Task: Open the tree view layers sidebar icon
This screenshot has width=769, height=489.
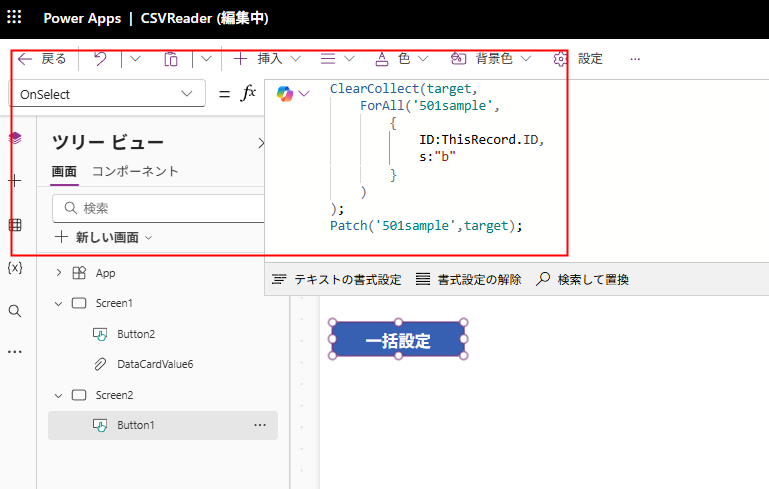Action: pyautogui.click(x=14, y=138)
